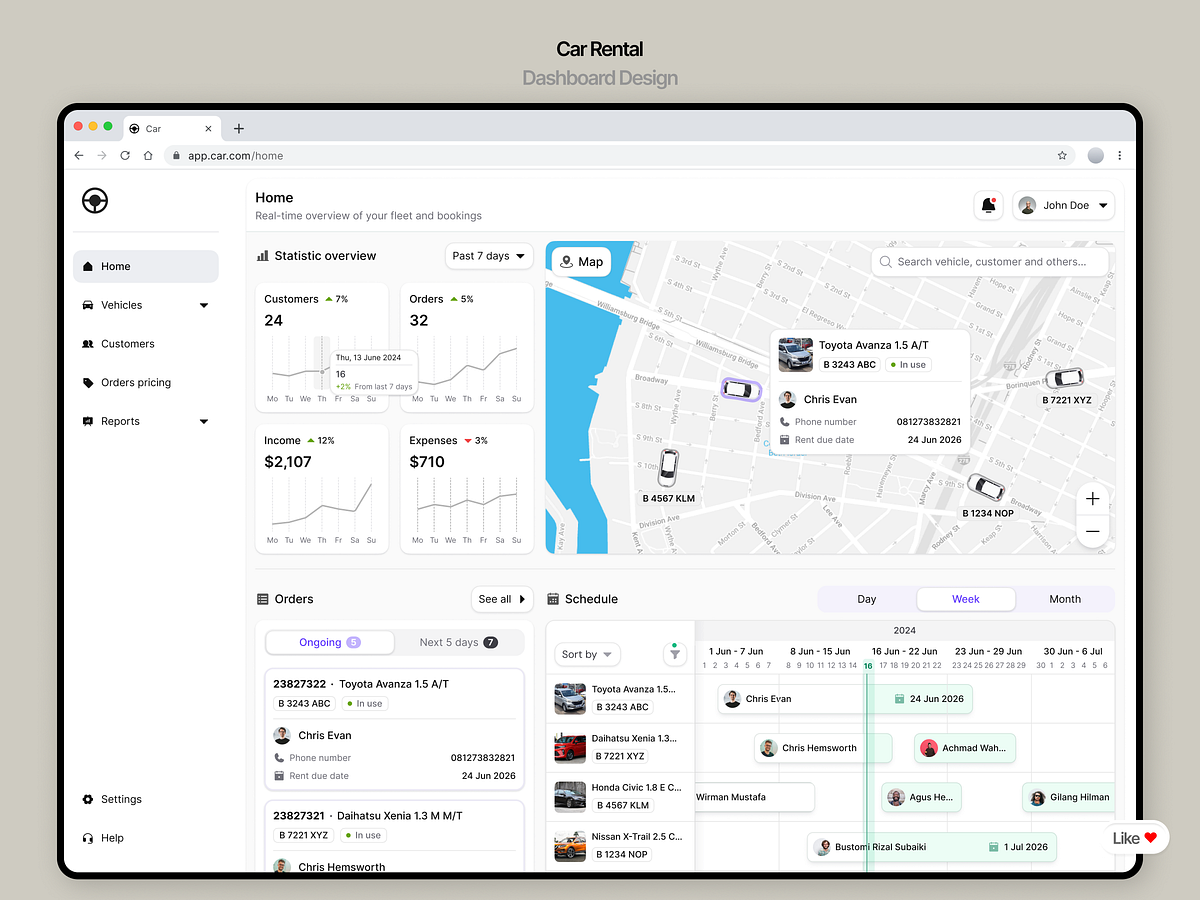Zoom out of the map using the minus icon
The height and width of the screenshot is (900, 1200).
[1092, 531]
